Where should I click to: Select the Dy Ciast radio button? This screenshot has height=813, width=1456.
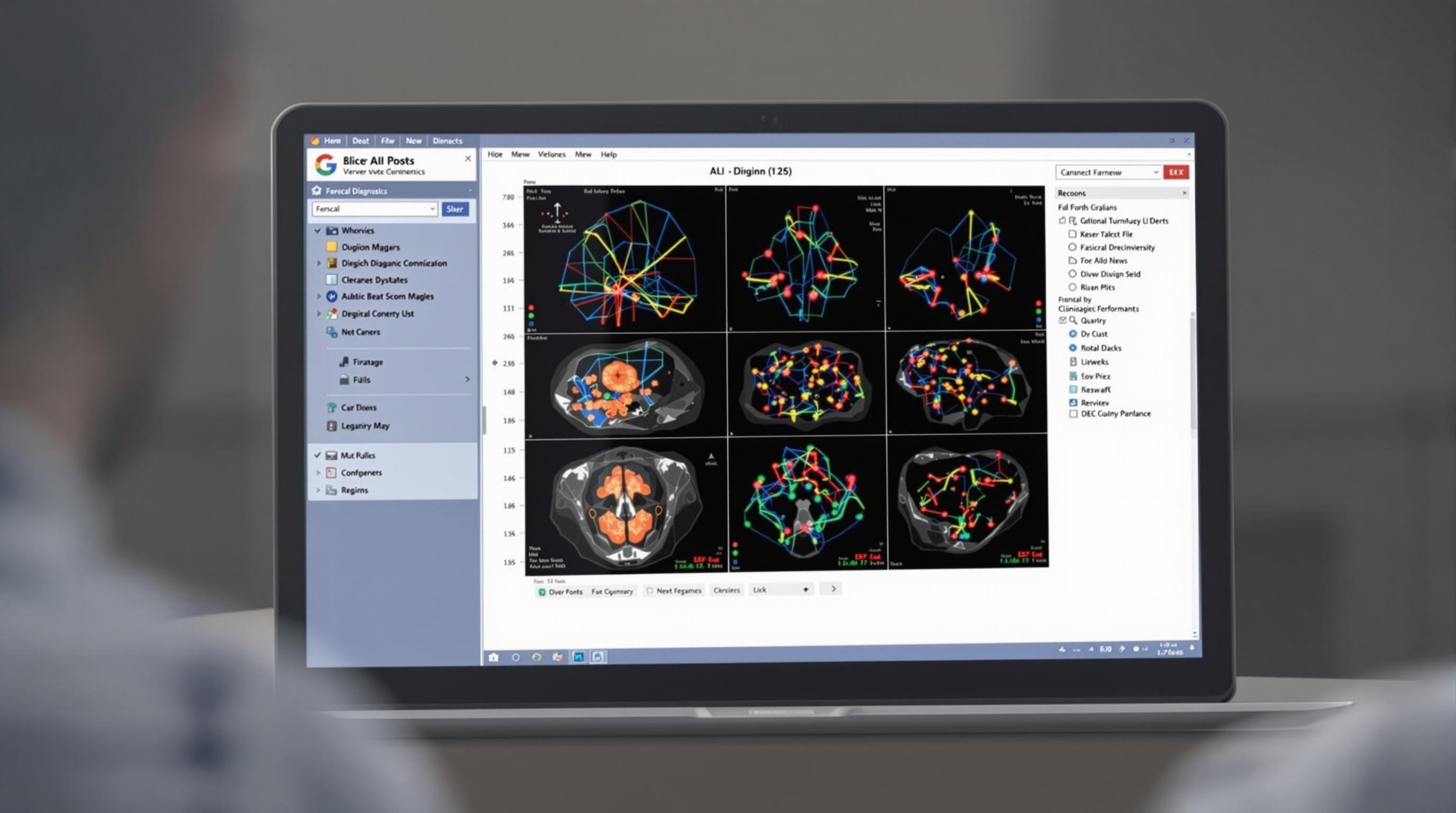[x=1073, y=333]
